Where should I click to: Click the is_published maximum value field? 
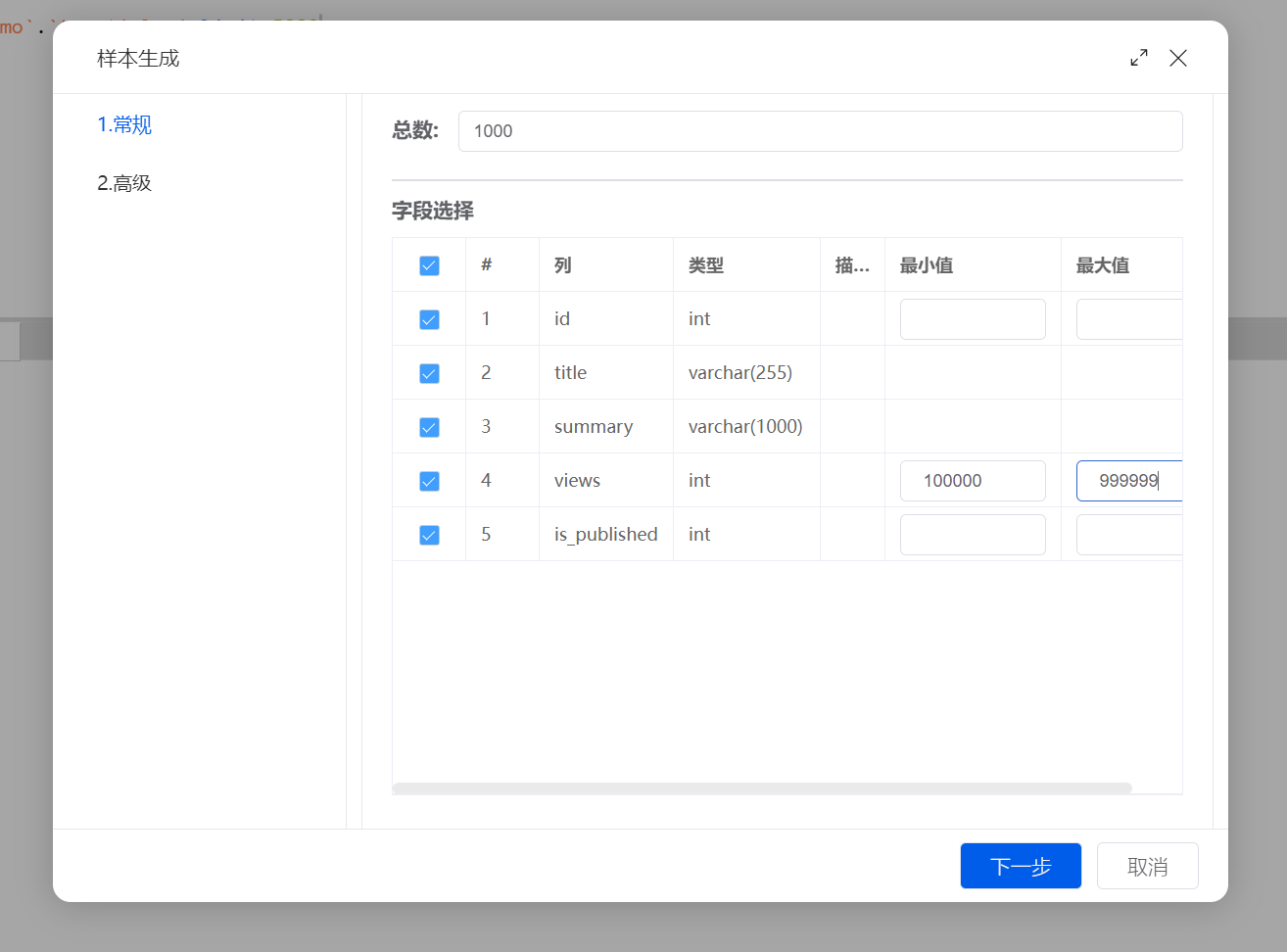click(x=1129, y=535)
